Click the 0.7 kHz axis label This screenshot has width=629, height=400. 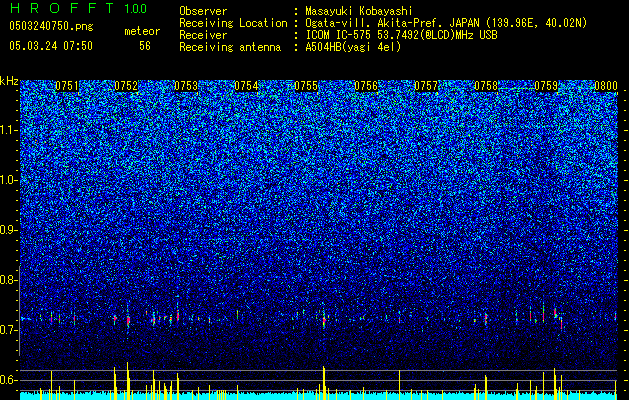pos(9,330)
